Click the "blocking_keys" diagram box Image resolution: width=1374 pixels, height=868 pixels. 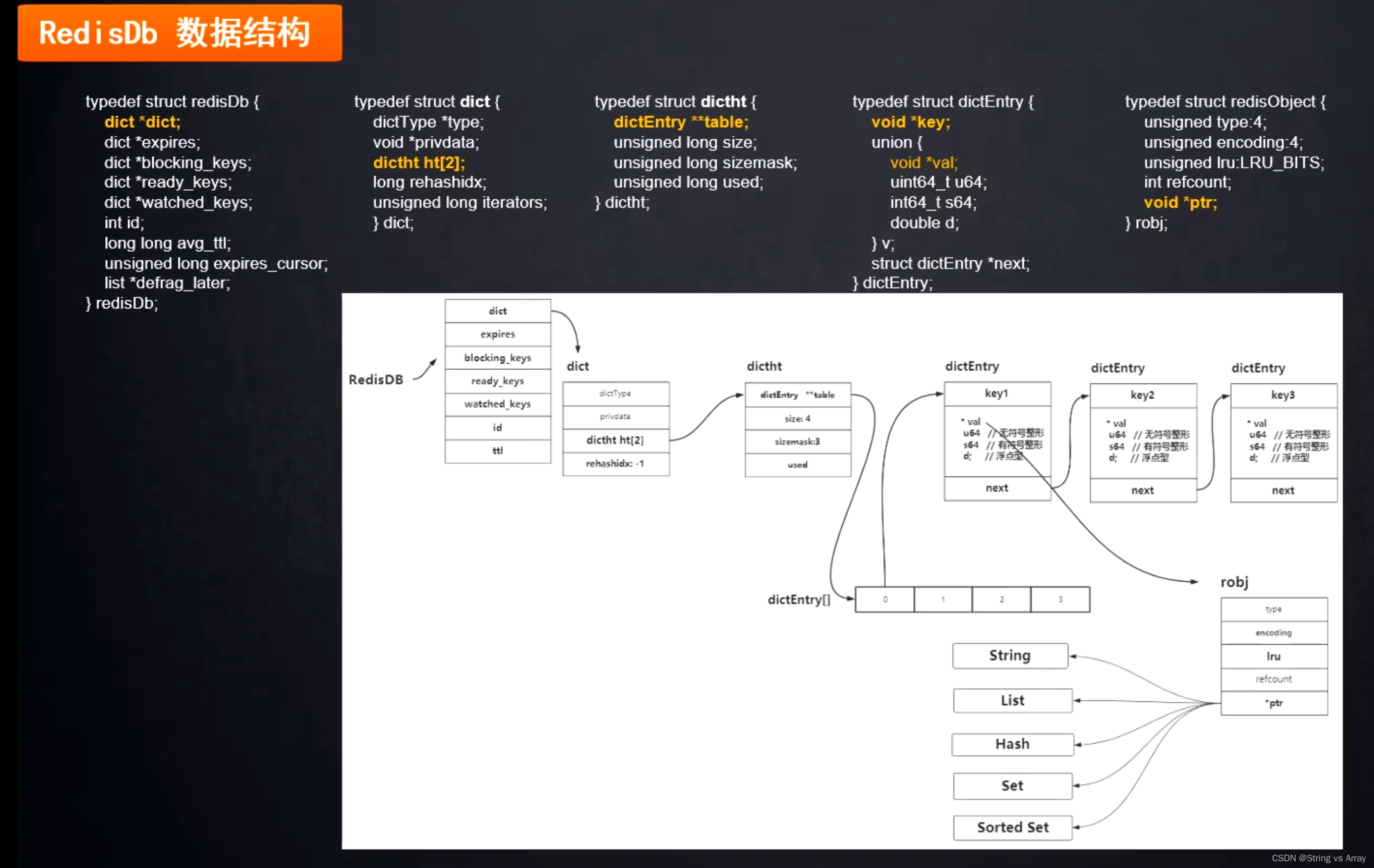pos(498,358)
